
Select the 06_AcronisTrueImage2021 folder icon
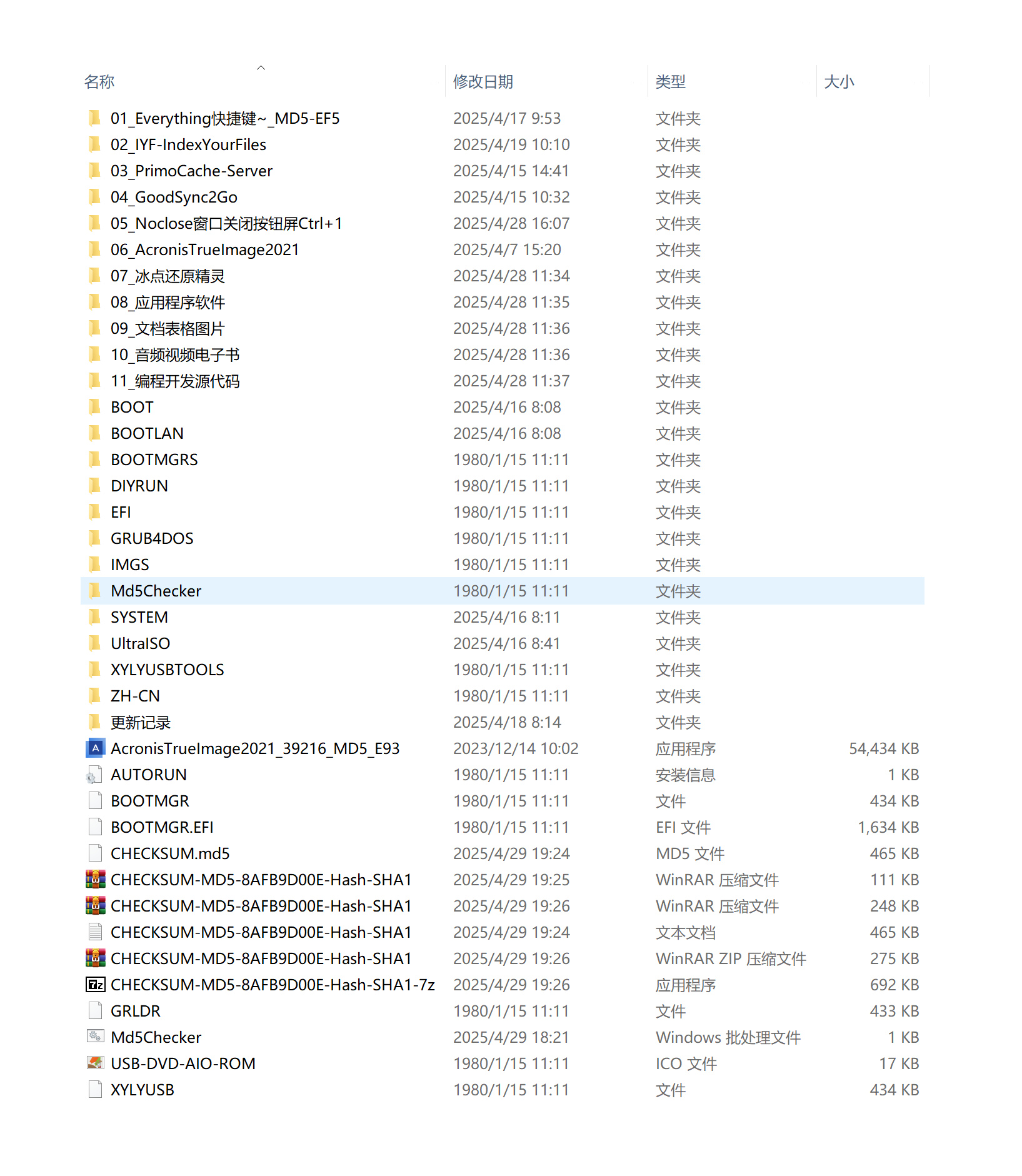tap(94, 249)
